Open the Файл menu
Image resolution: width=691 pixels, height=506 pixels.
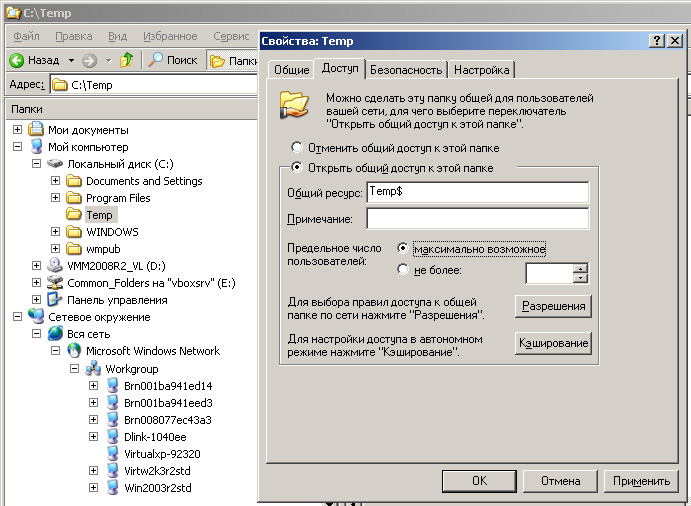[26, 36]
